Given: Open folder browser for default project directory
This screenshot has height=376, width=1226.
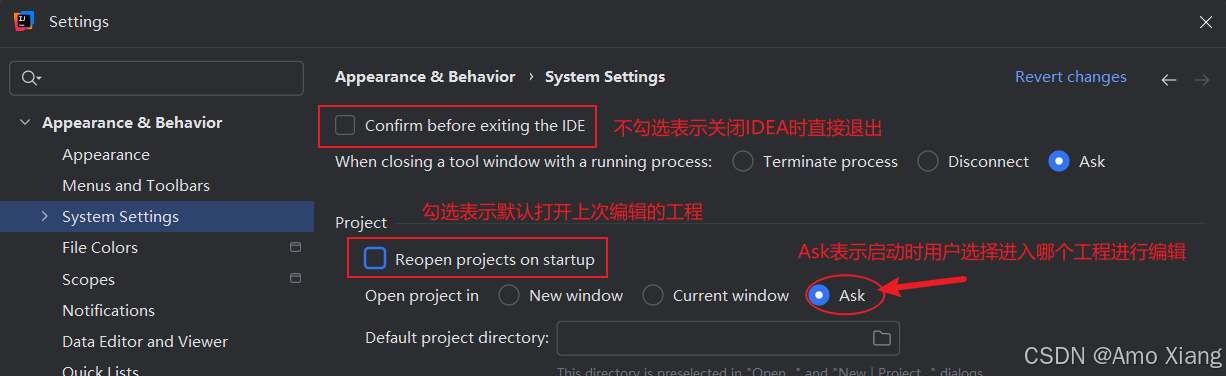Looking at the screenshot, I should pyautogui.click(x=881, y=338).
